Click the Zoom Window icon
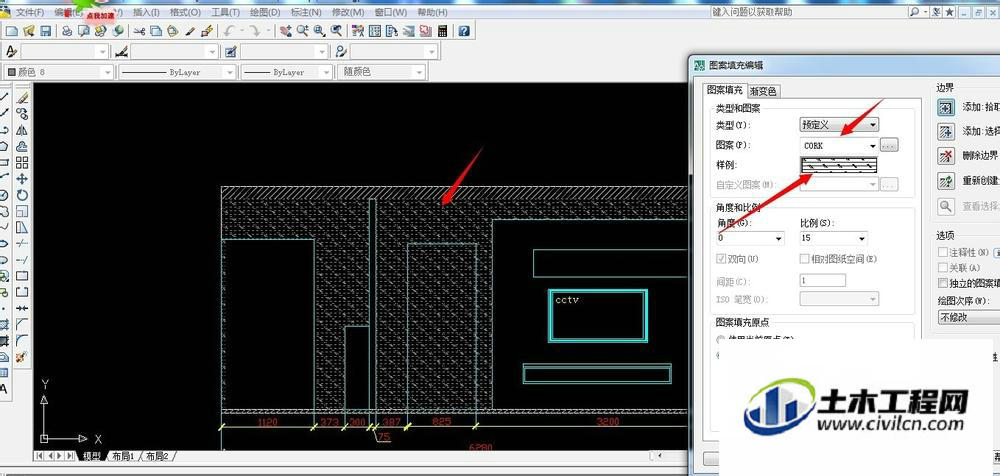 [319, 31]
